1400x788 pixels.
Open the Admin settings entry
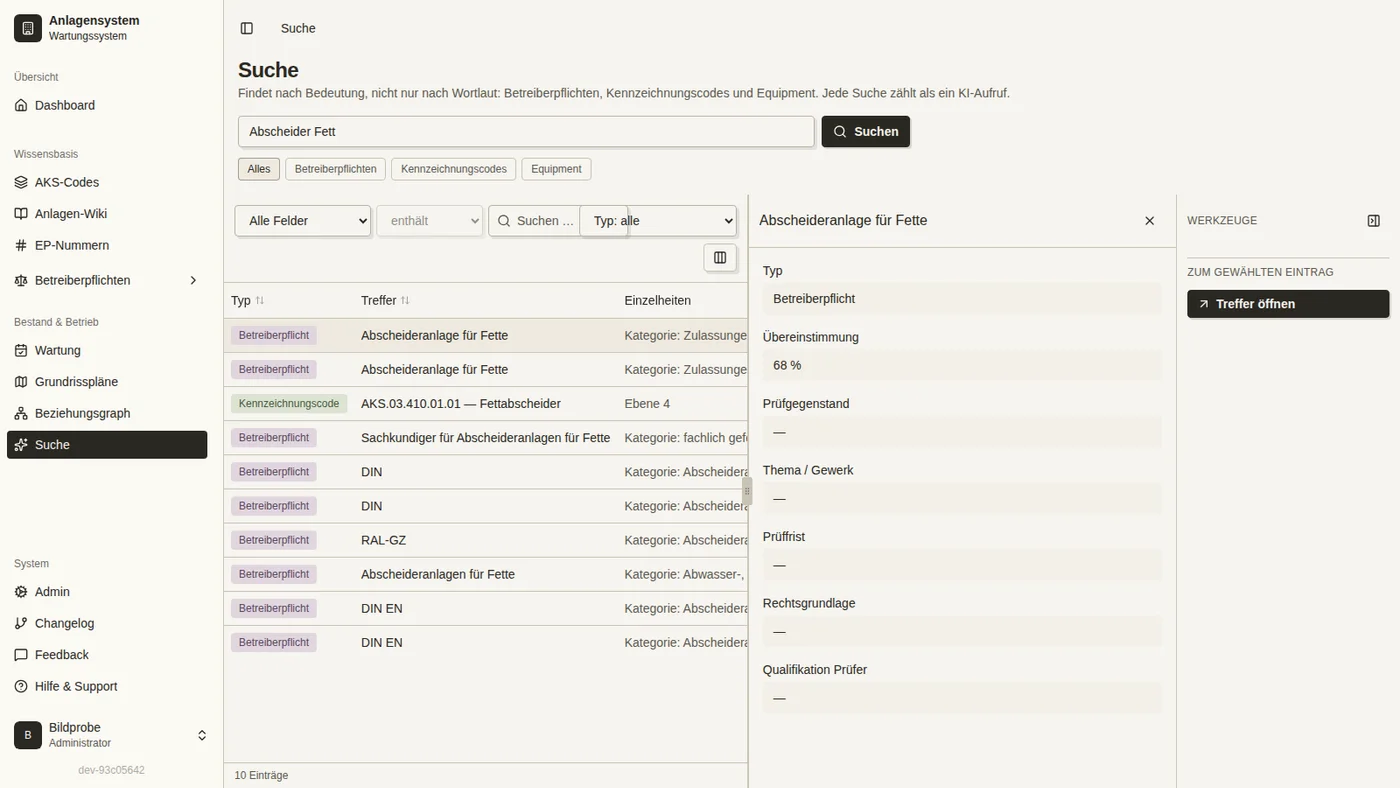click(x=107, y=591)
